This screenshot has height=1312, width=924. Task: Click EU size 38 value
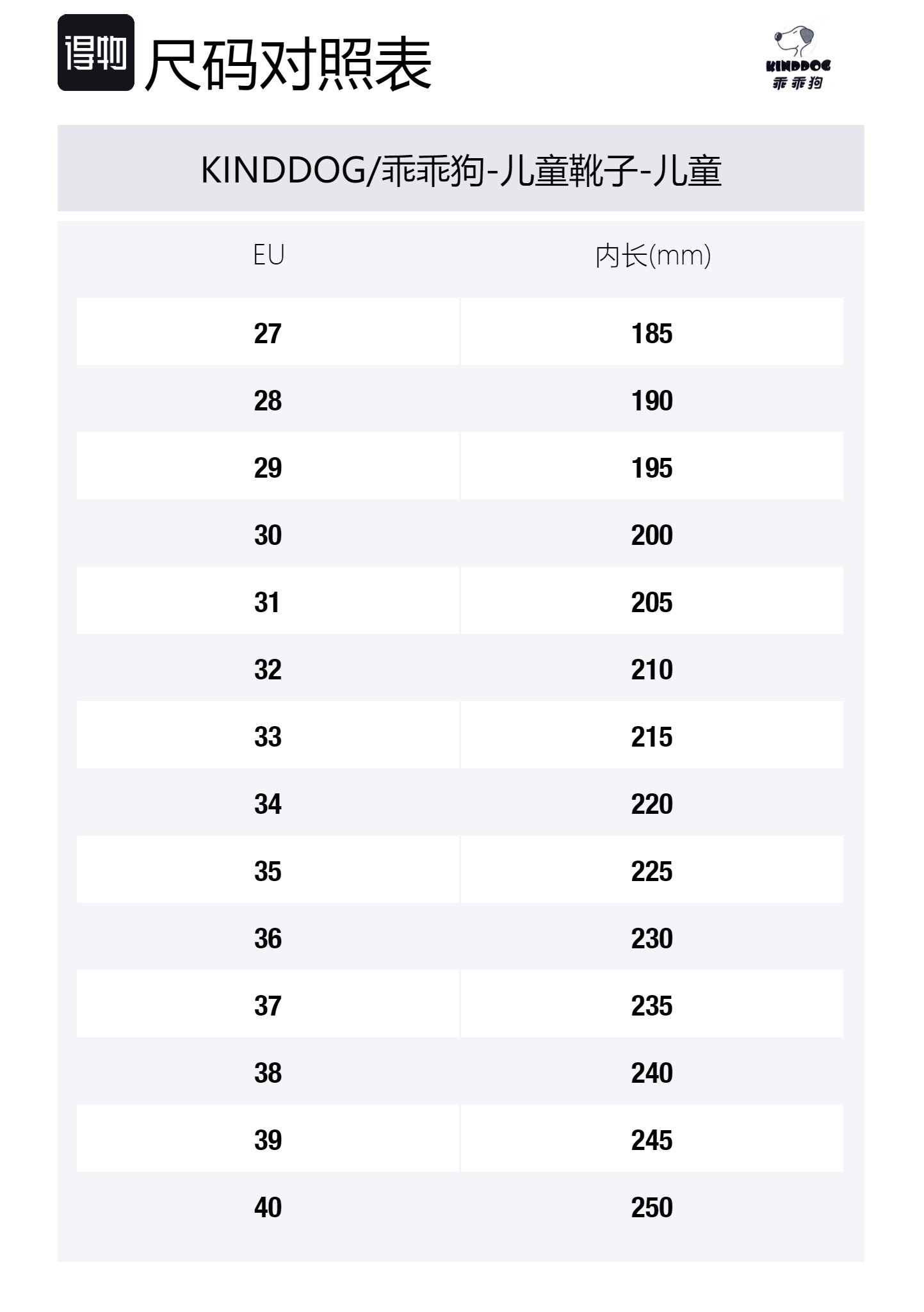pos(268,1073)
